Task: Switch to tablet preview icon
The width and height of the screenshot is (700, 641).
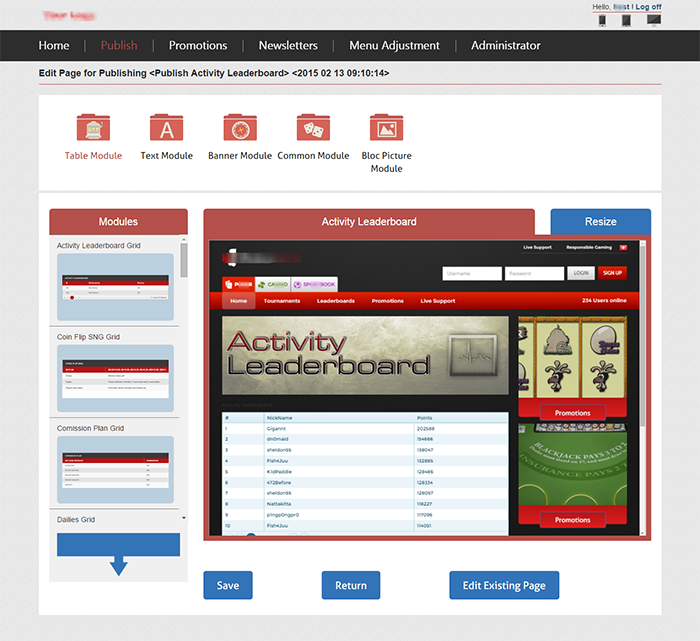Action: (x=626, y=20)
